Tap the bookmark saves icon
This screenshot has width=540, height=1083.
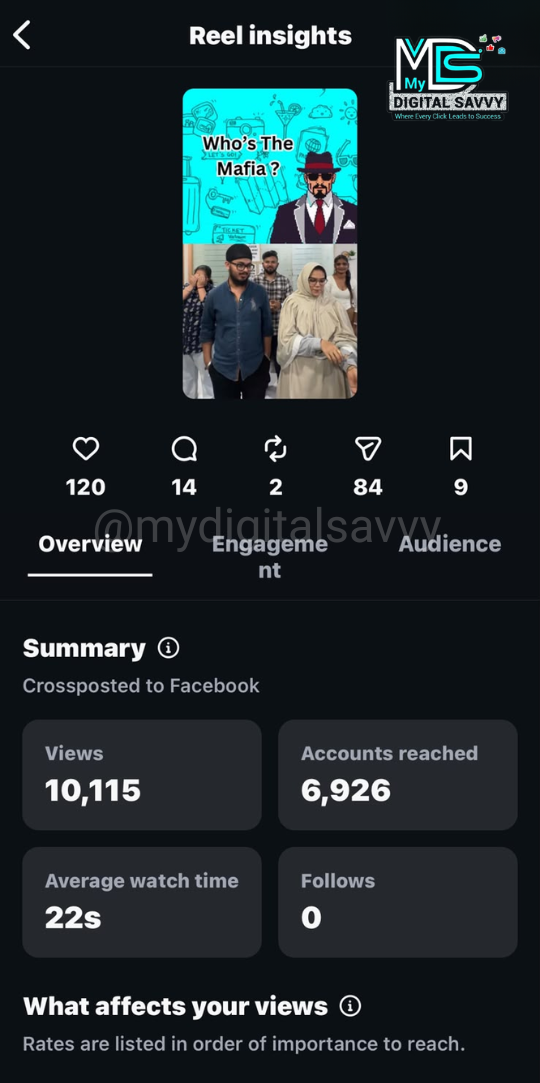tap(461, 449)
